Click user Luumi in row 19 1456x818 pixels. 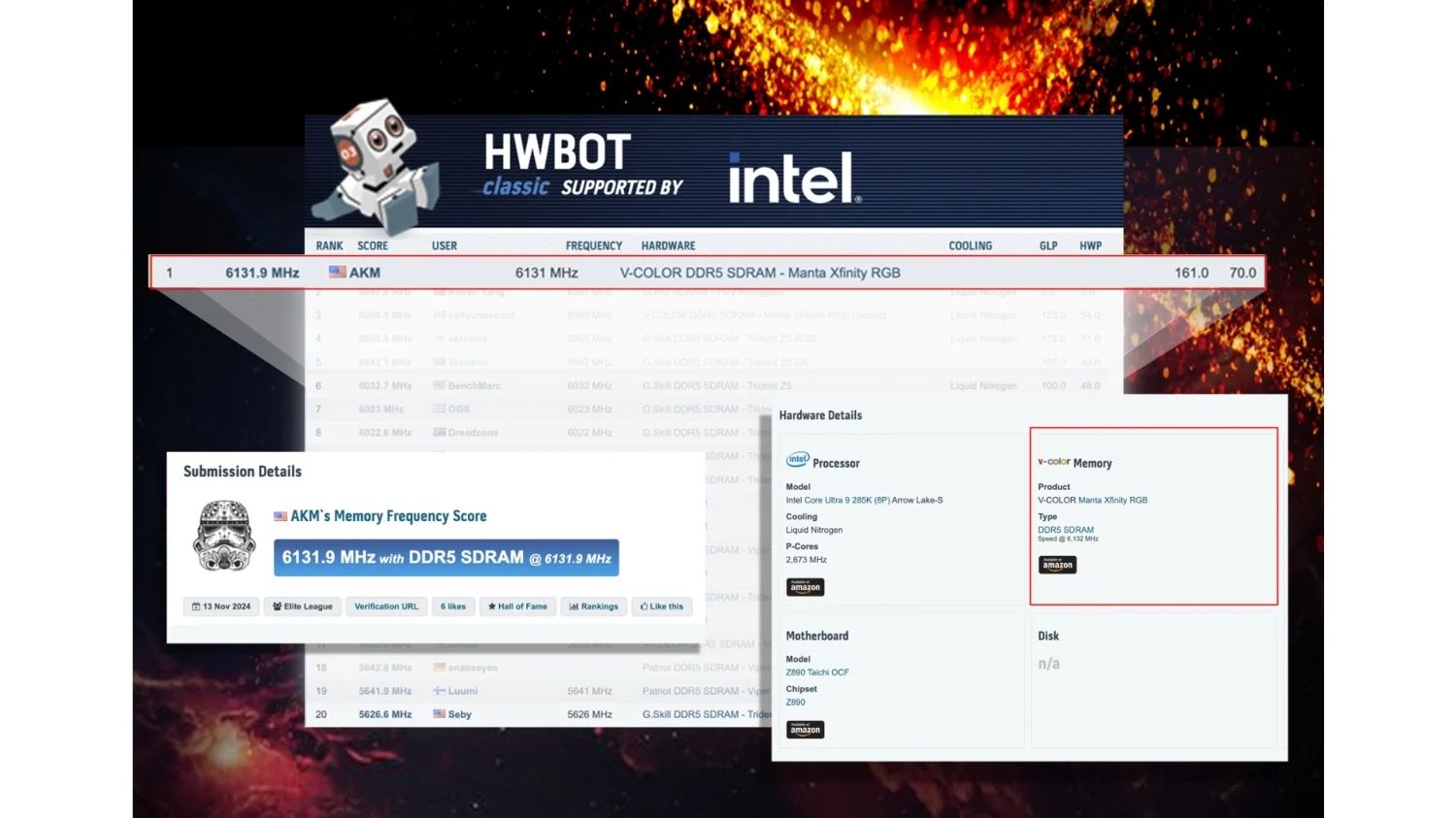coord(463,691)
